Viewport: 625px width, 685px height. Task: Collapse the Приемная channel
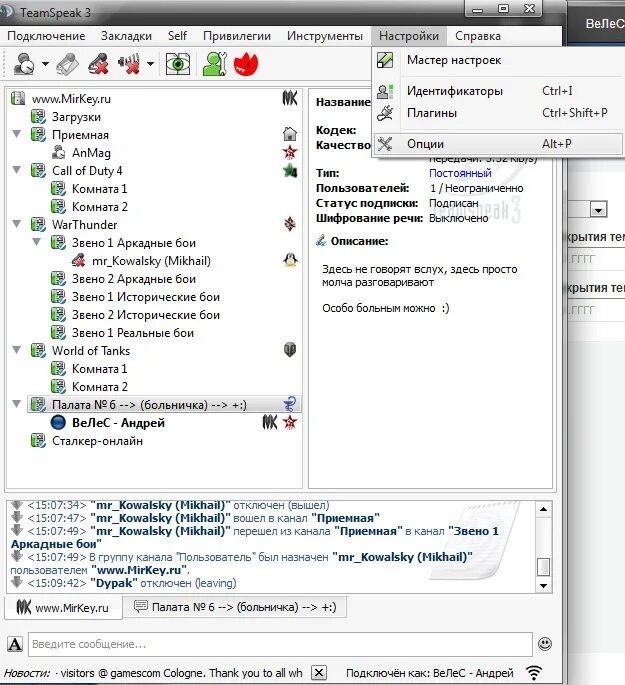click(x=17, y=134)
